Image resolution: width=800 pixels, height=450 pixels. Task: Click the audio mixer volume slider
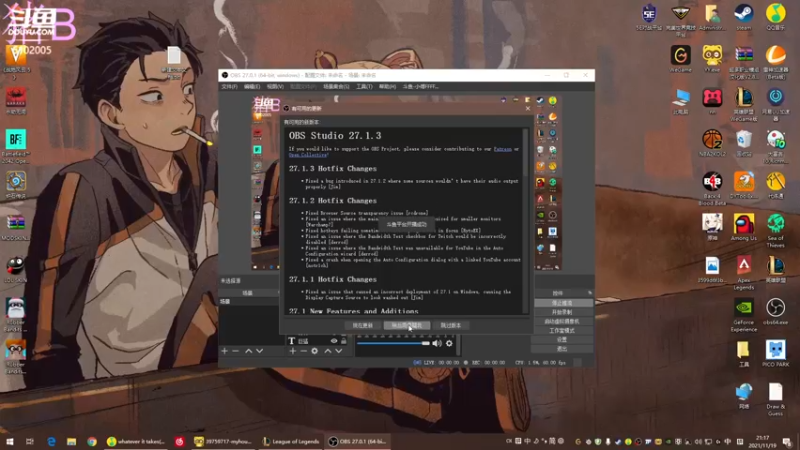point(393,343)
